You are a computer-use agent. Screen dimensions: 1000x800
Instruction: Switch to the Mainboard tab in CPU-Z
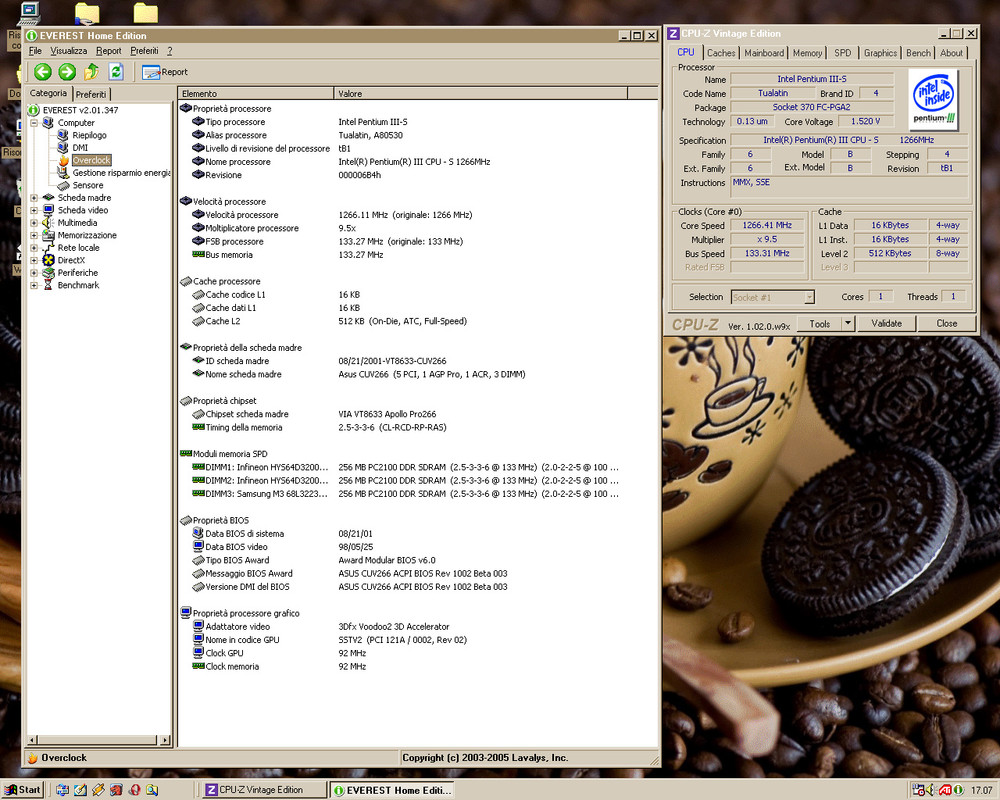pos(764,53)
